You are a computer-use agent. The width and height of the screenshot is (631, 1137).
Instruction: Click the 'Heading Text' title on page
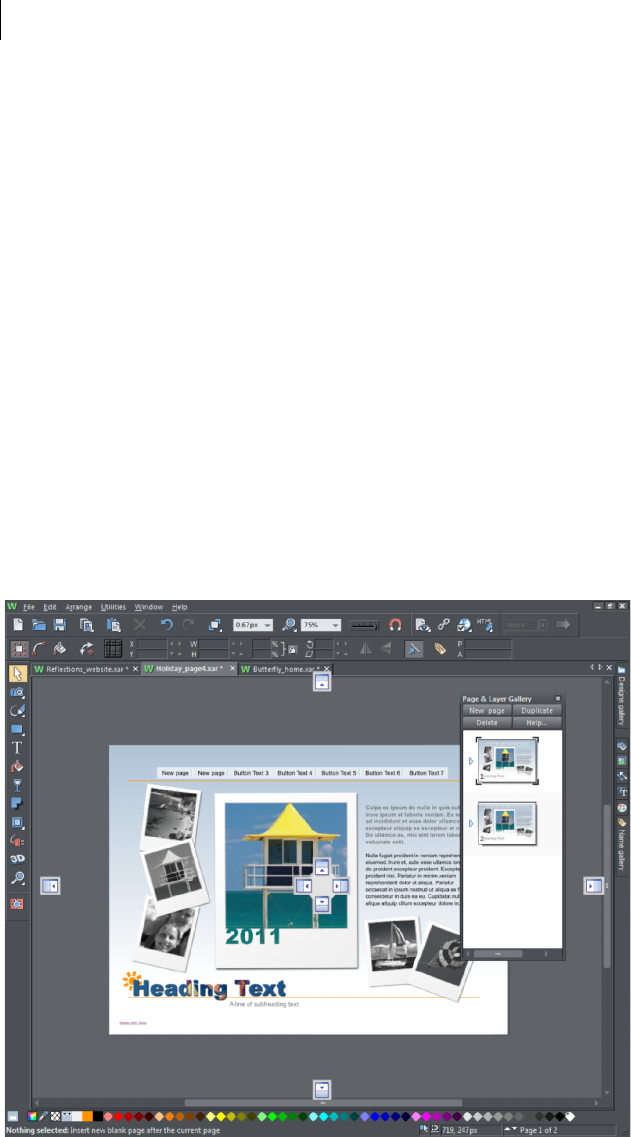pos(210,988)
